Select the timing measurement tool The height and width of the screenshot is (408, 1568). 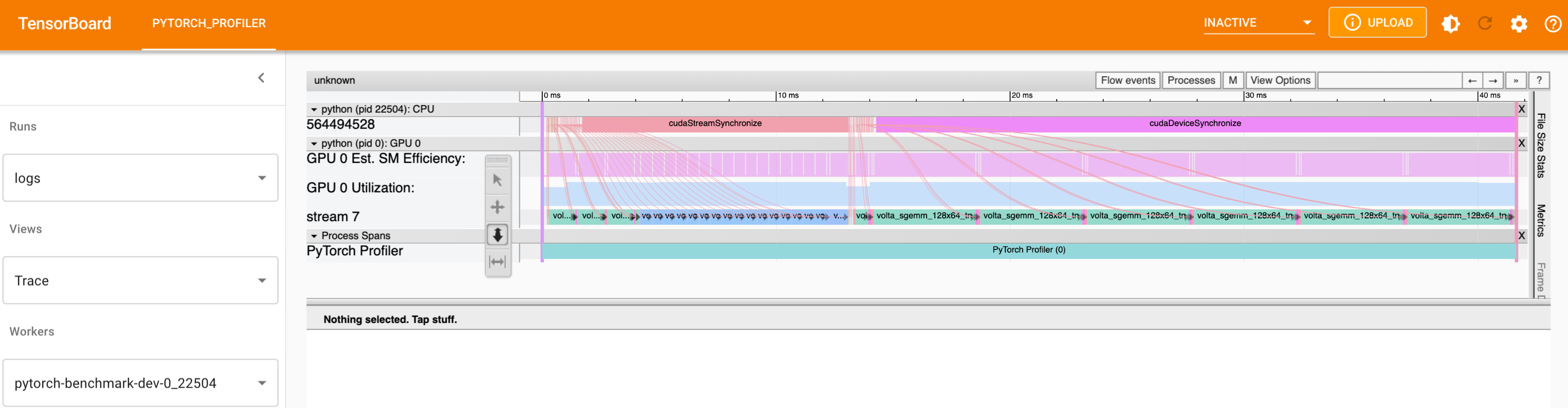click(497, 262)
